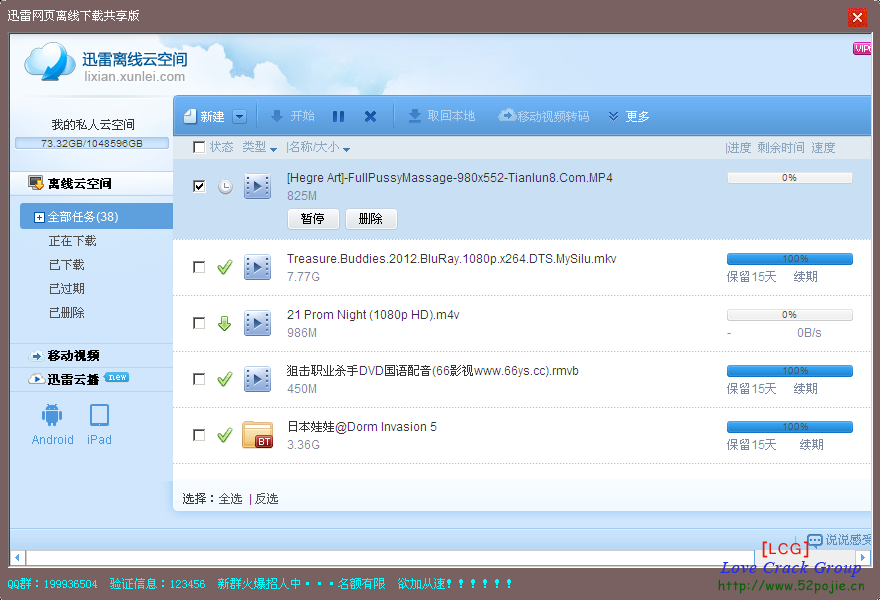
Task: Click 续期 renew for 日本娃娃
Action: pos(812,445)
